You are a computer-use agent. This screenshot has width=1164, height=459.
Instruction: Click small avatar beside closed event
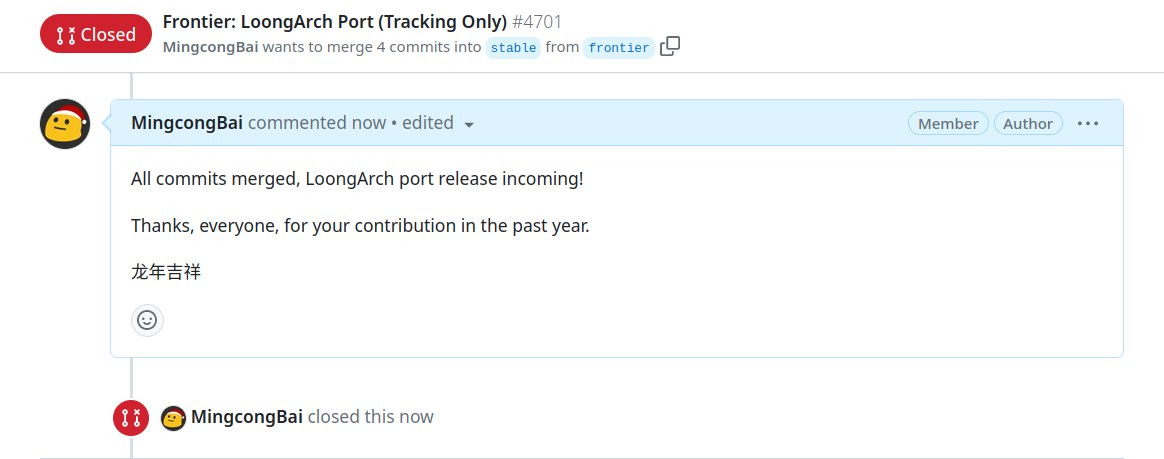pos(173,417)
